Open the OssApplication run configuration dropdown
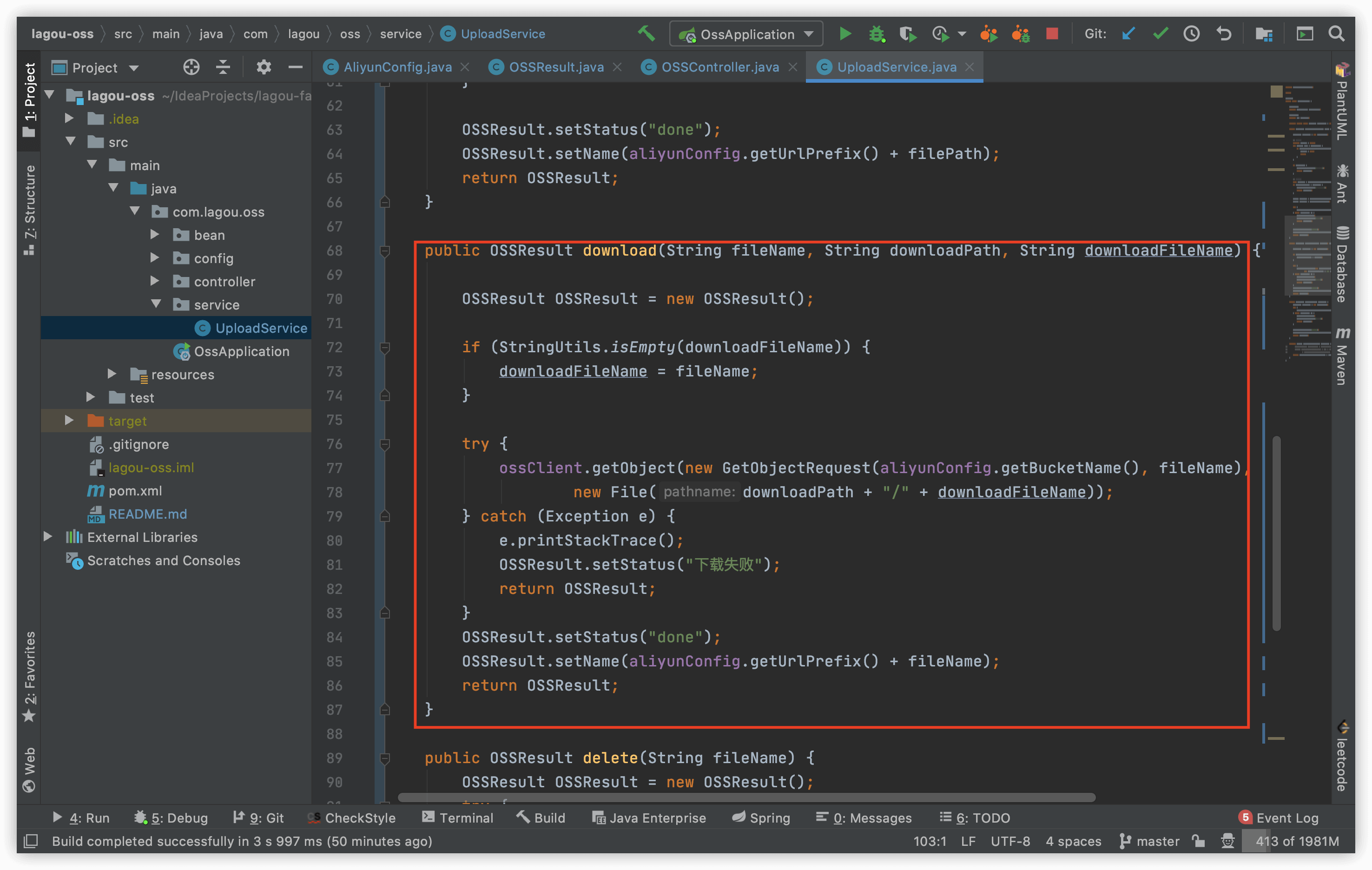Image resolution: width=1372 pixels, height=870 pixels. [745, 33]
